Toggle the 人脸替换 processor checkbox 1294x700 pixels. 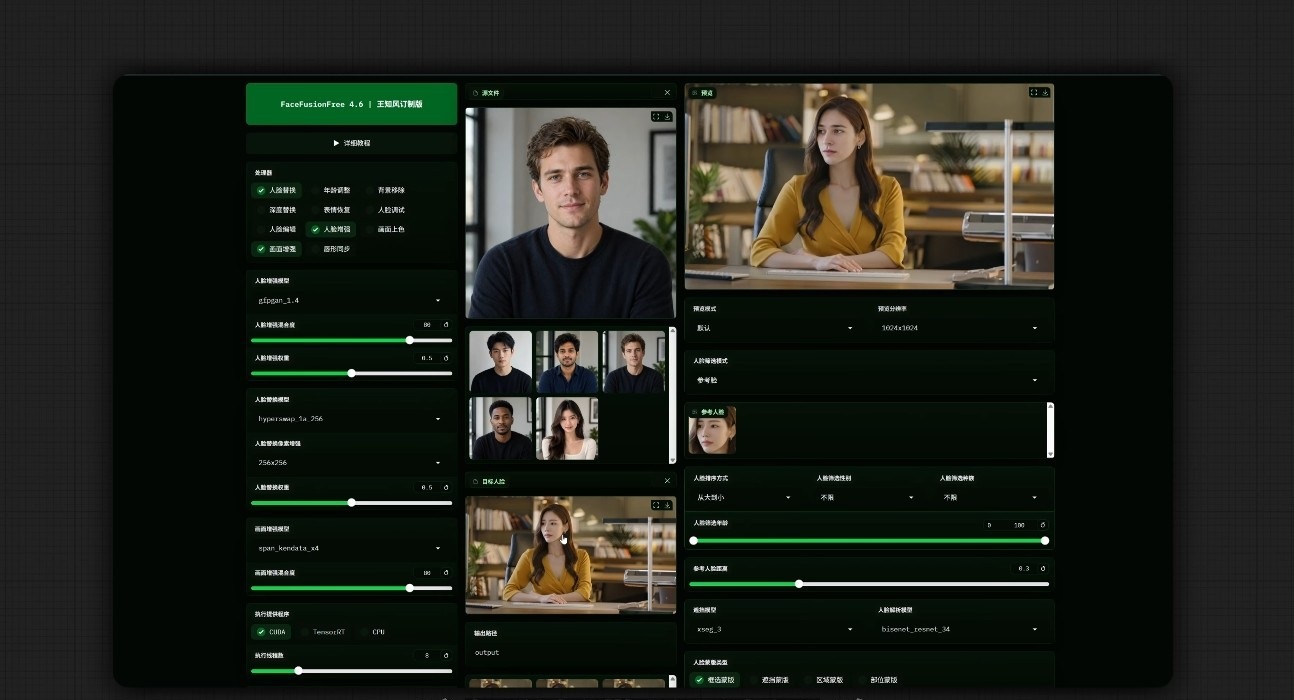pyautogui.click(x=261, y=190)
